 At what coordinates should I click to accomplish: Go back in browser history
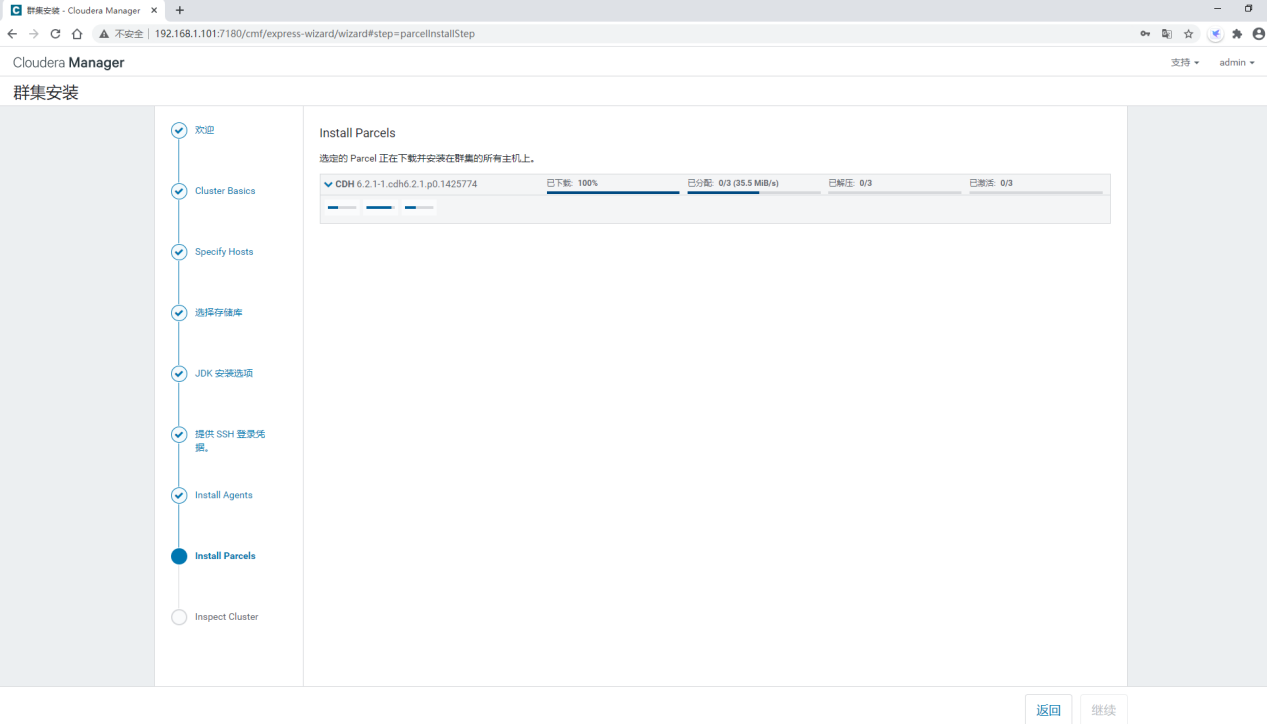coord(12,33)
